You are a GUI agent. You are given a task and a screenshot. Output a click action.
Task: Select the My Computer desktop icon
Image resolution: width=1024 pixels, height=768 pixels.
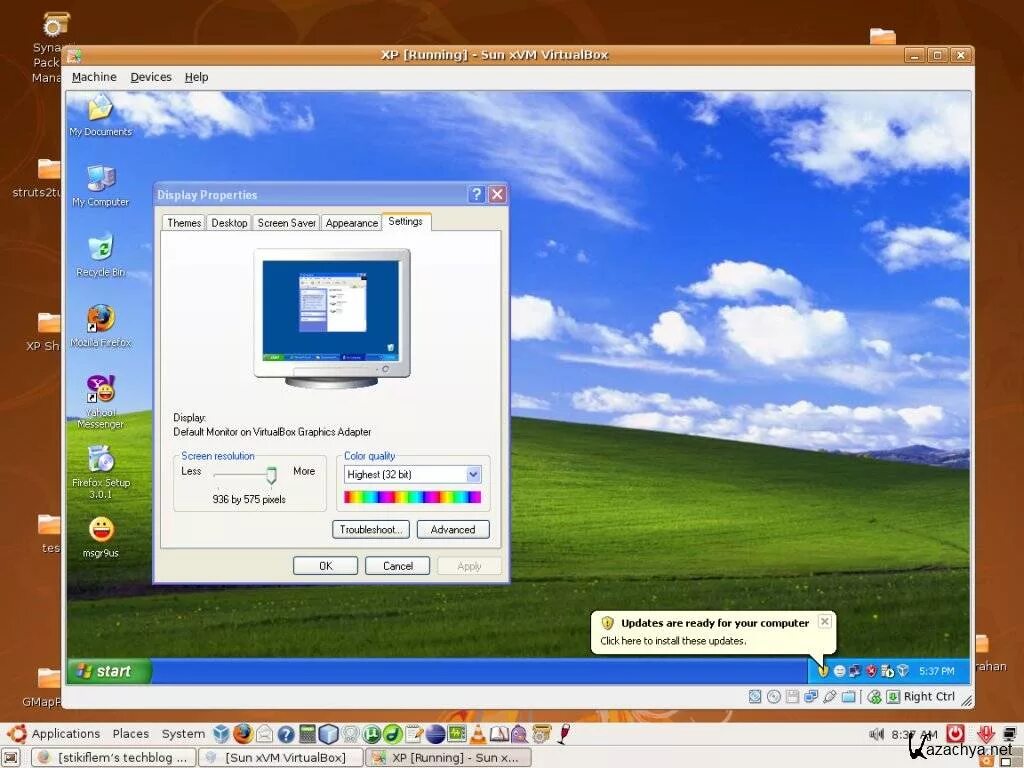click(x=101, y=186)
